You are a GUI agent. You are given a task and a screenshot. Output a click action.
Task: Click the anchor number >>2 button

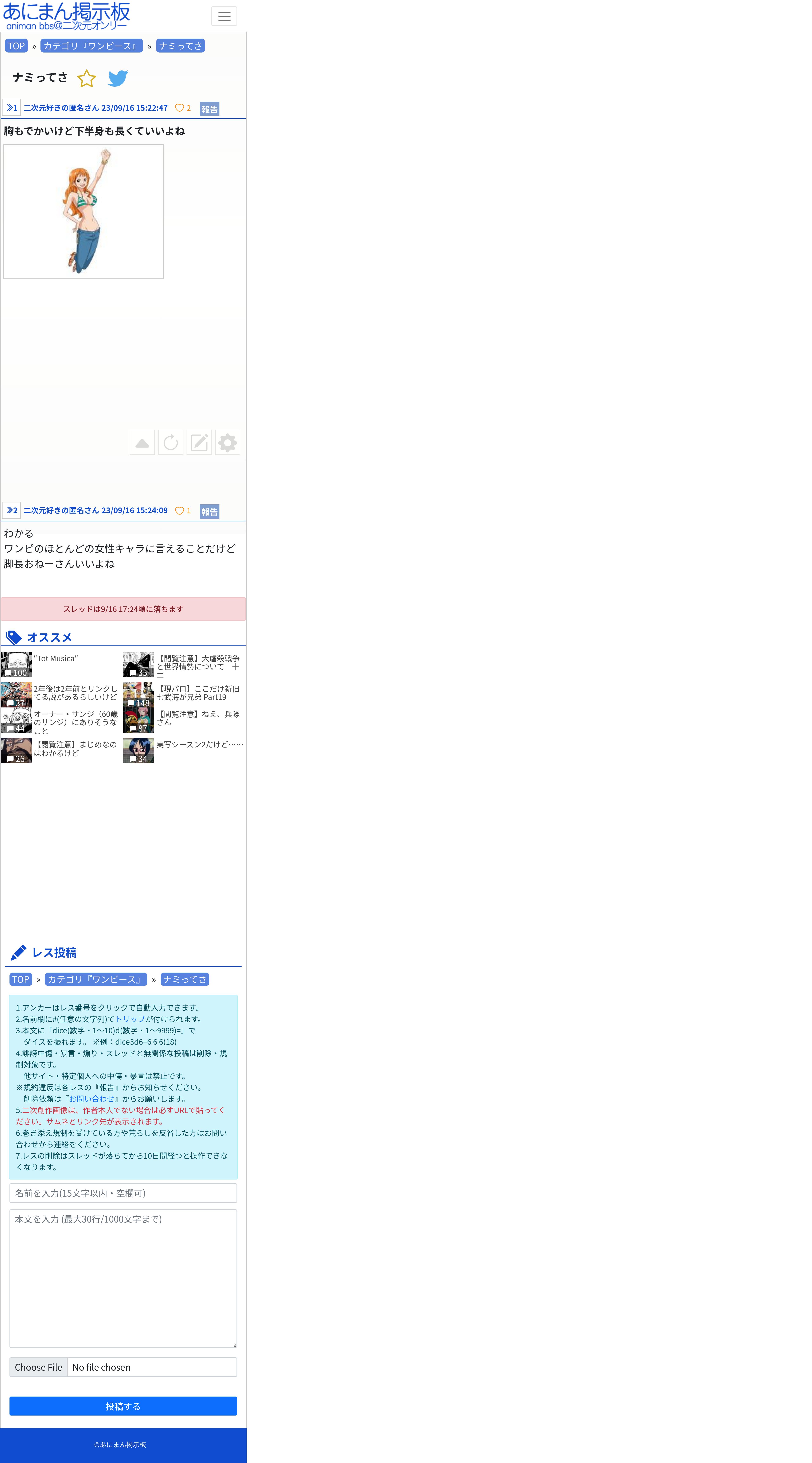11,510
